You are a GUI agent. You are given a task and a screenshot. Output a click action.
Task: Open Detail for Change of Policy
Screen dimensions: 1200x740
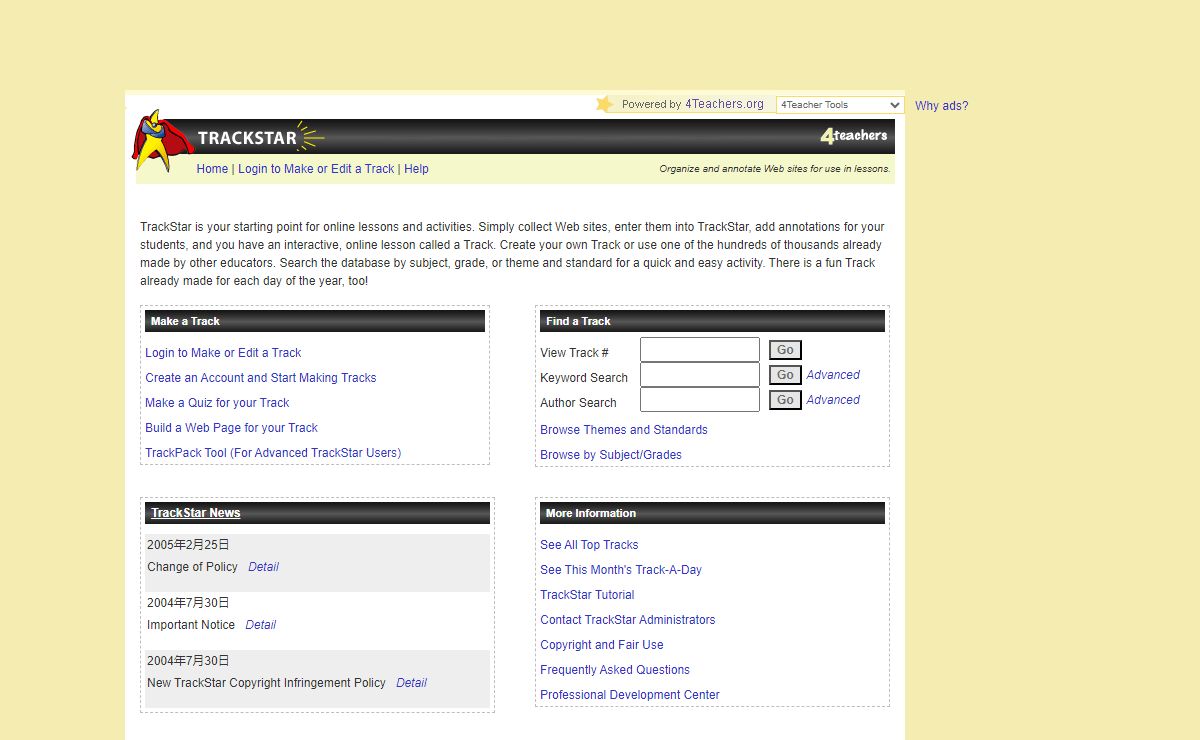tap(263, 567)
